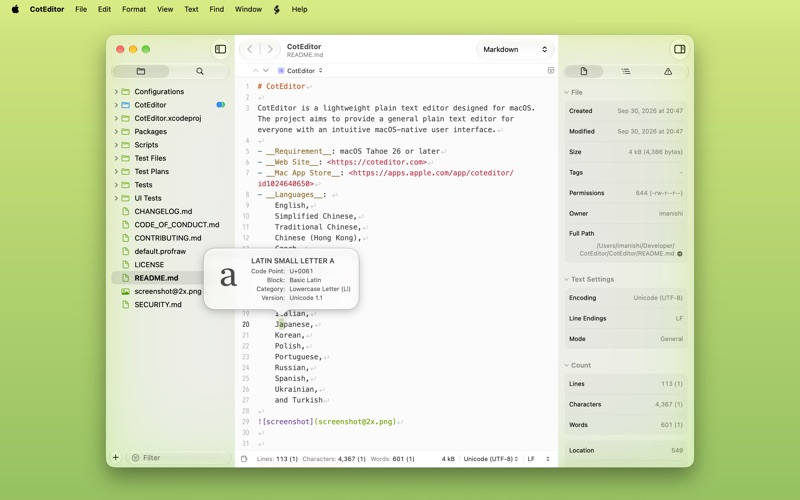Select README.md in file browser
This screenshot has width=800, height=500.
tap(156, 278)
